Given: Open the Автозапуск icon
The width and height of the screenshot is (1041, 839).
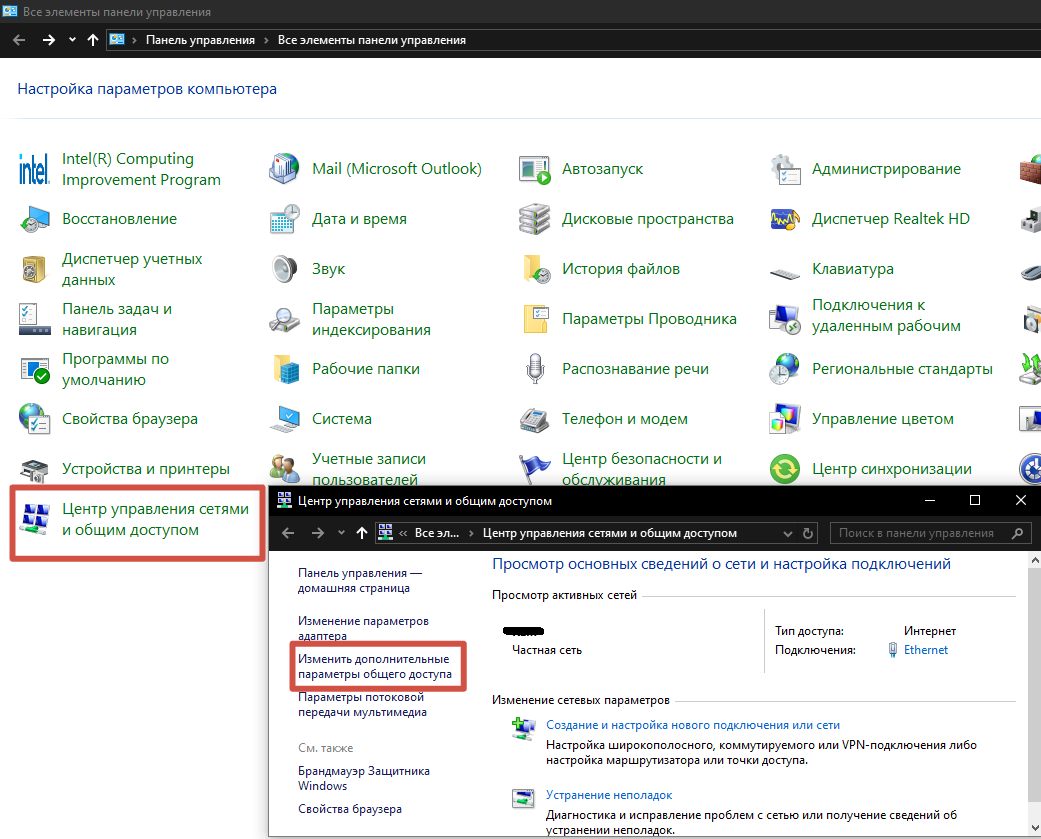Looking at the screenshot, I should pyautogui.click(x=534, y=169).
